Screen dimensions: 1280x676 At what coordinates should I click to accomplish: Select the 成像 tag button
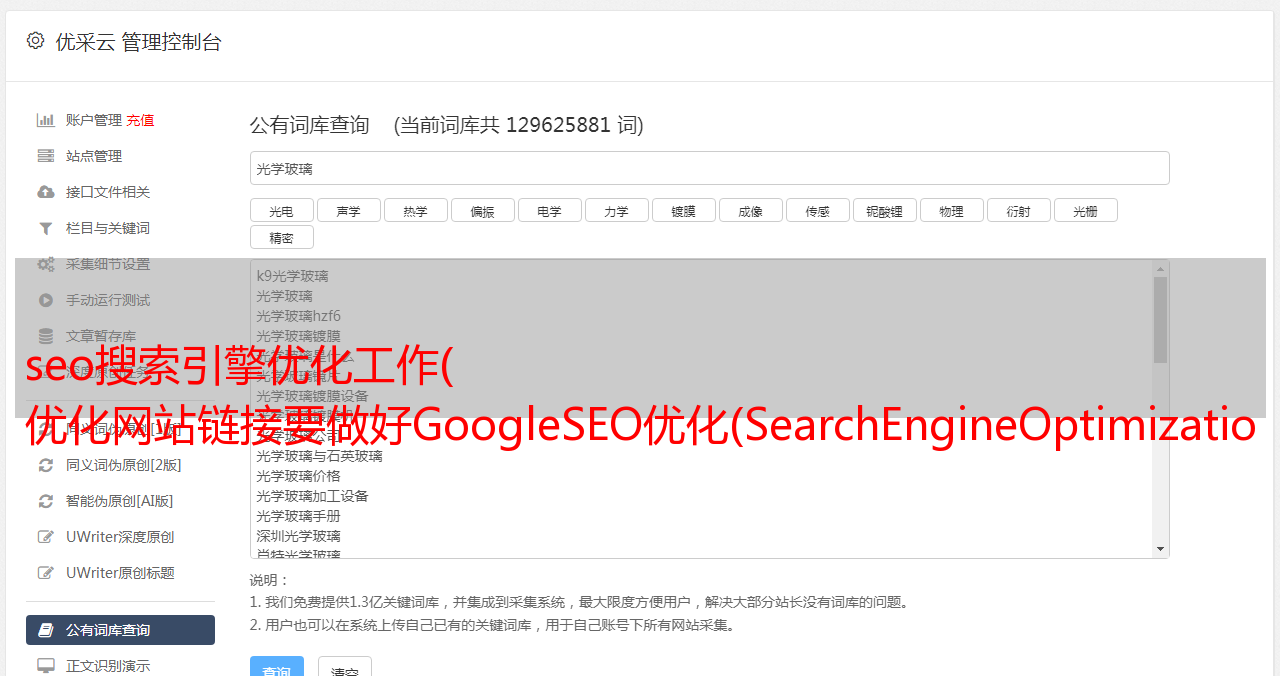[751, 211]
